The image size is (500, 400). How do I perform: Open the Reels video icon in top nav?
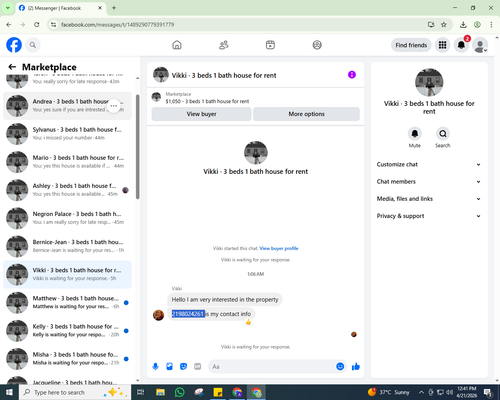(270, 45)
